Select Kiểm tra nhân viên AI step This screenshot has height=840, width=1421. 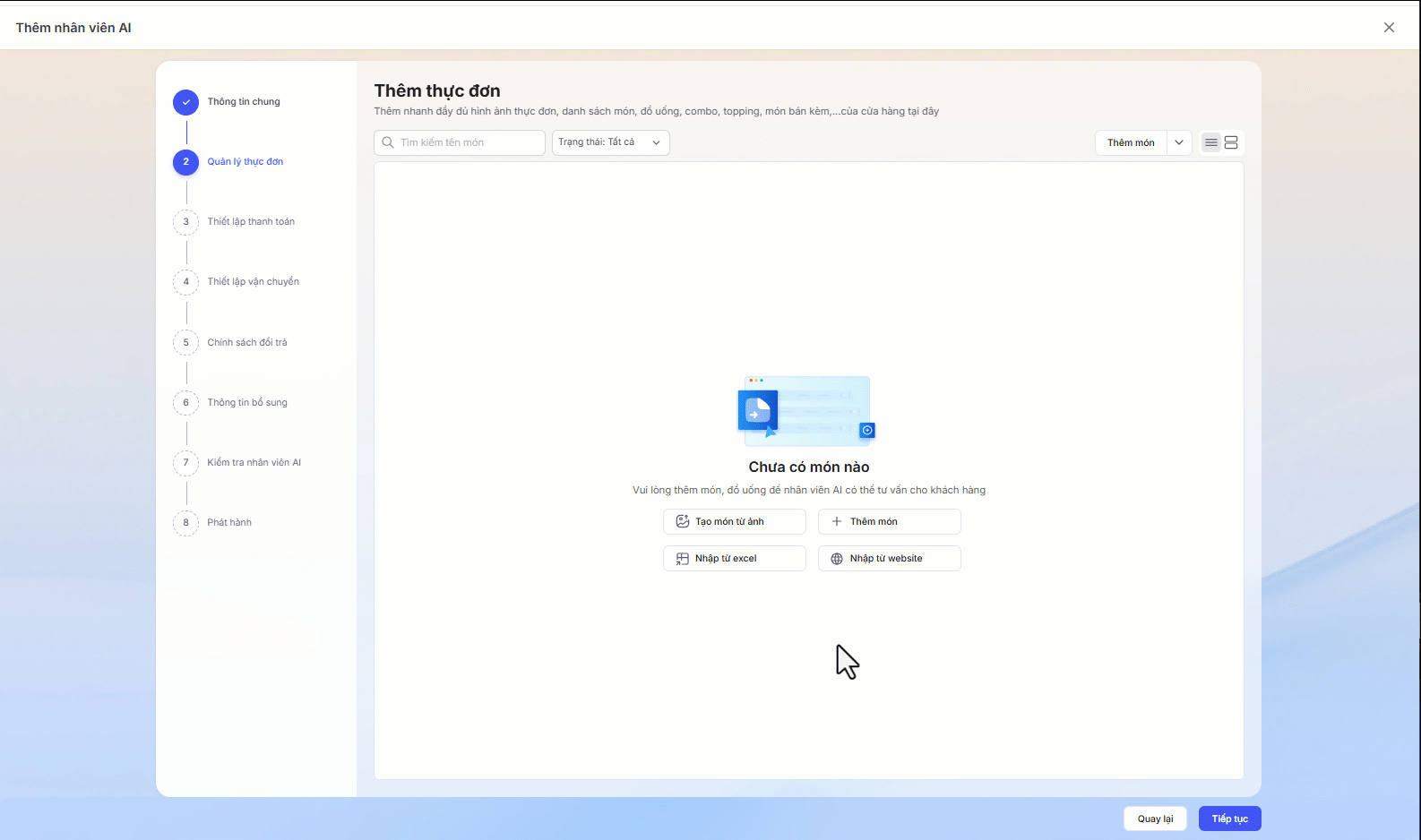[254, 463]
